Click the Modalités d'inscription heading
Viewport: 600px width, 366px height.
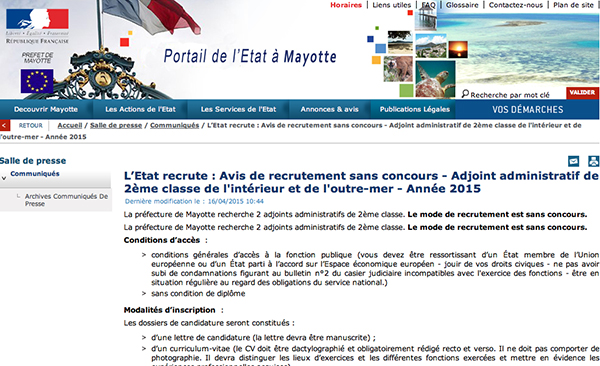point(173,310)
